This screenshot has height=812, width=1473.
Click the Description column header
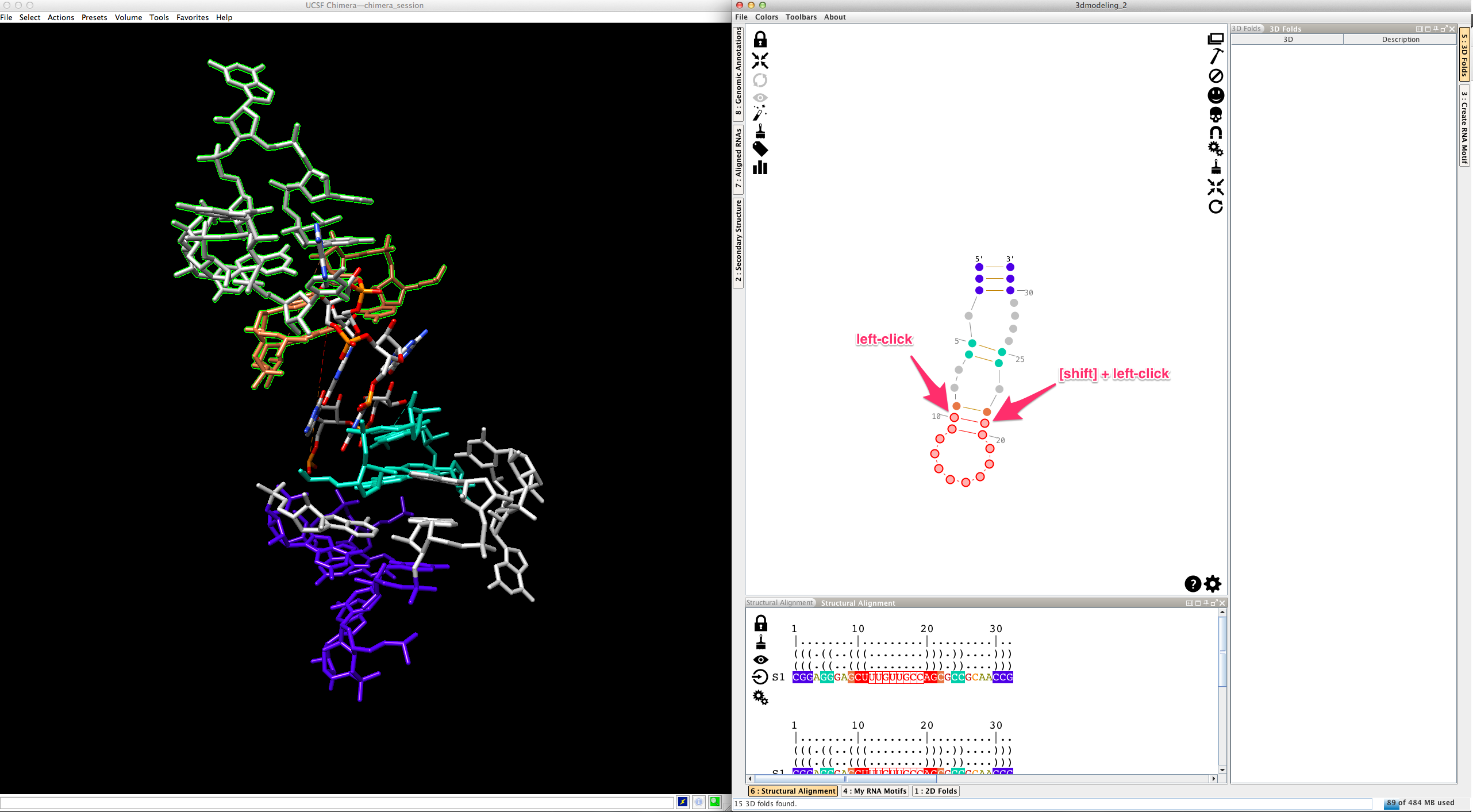click(x=1400, y=39)
